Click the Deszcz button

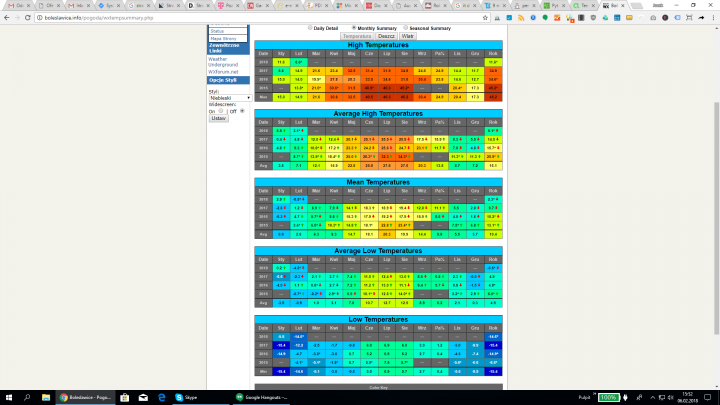pyautogui.click(x=386, y=35)
